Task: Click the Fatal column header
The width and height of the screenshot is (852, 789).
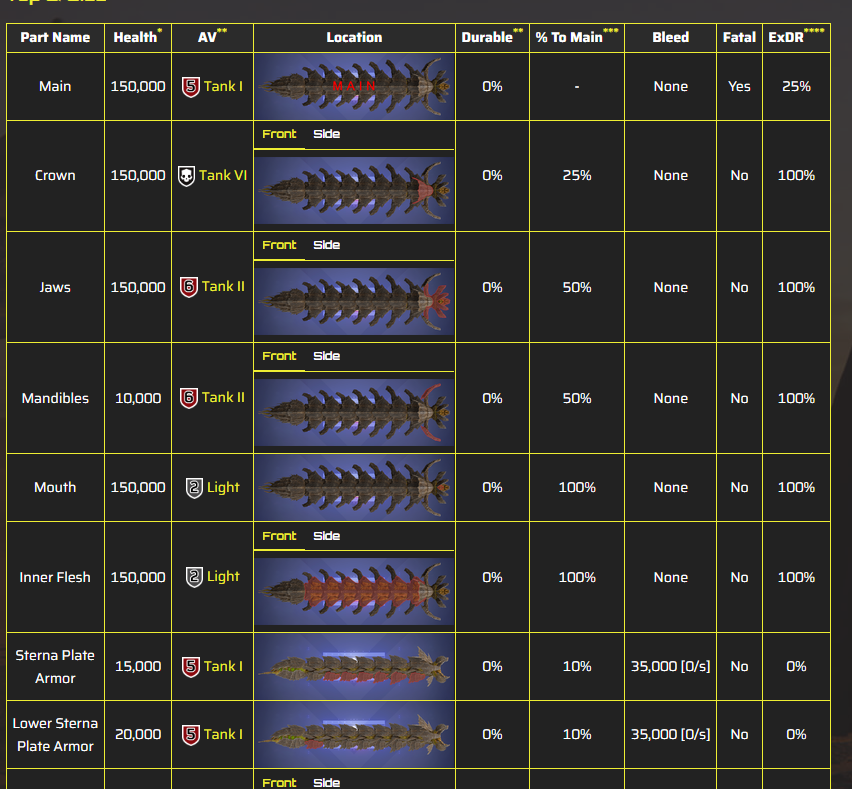Action: (x=739, y=37)
